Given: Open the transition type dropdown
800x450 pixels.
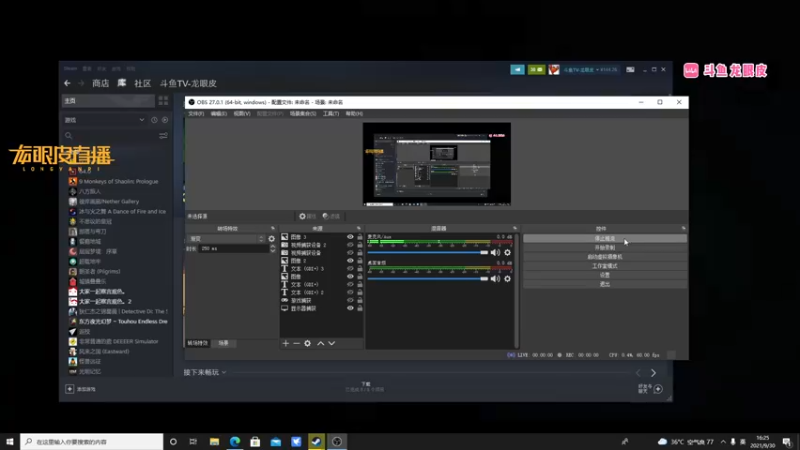Looking at the screenshot, I should tap(226, 239).
